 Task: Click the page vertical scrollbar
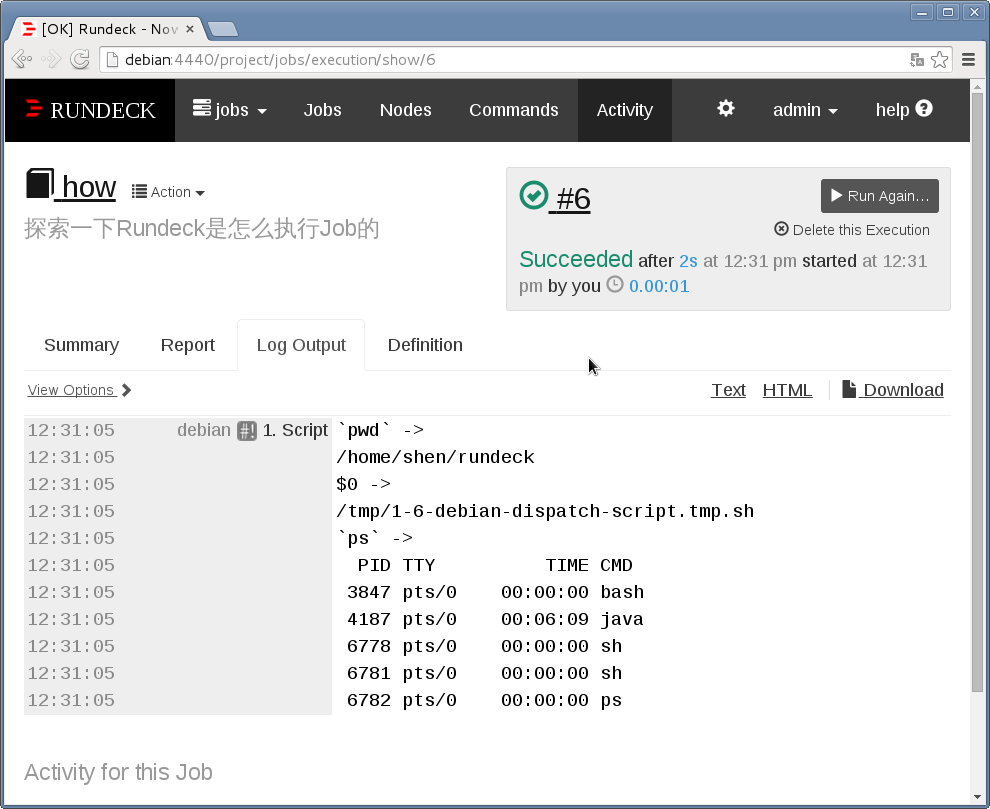click(977, 392)
